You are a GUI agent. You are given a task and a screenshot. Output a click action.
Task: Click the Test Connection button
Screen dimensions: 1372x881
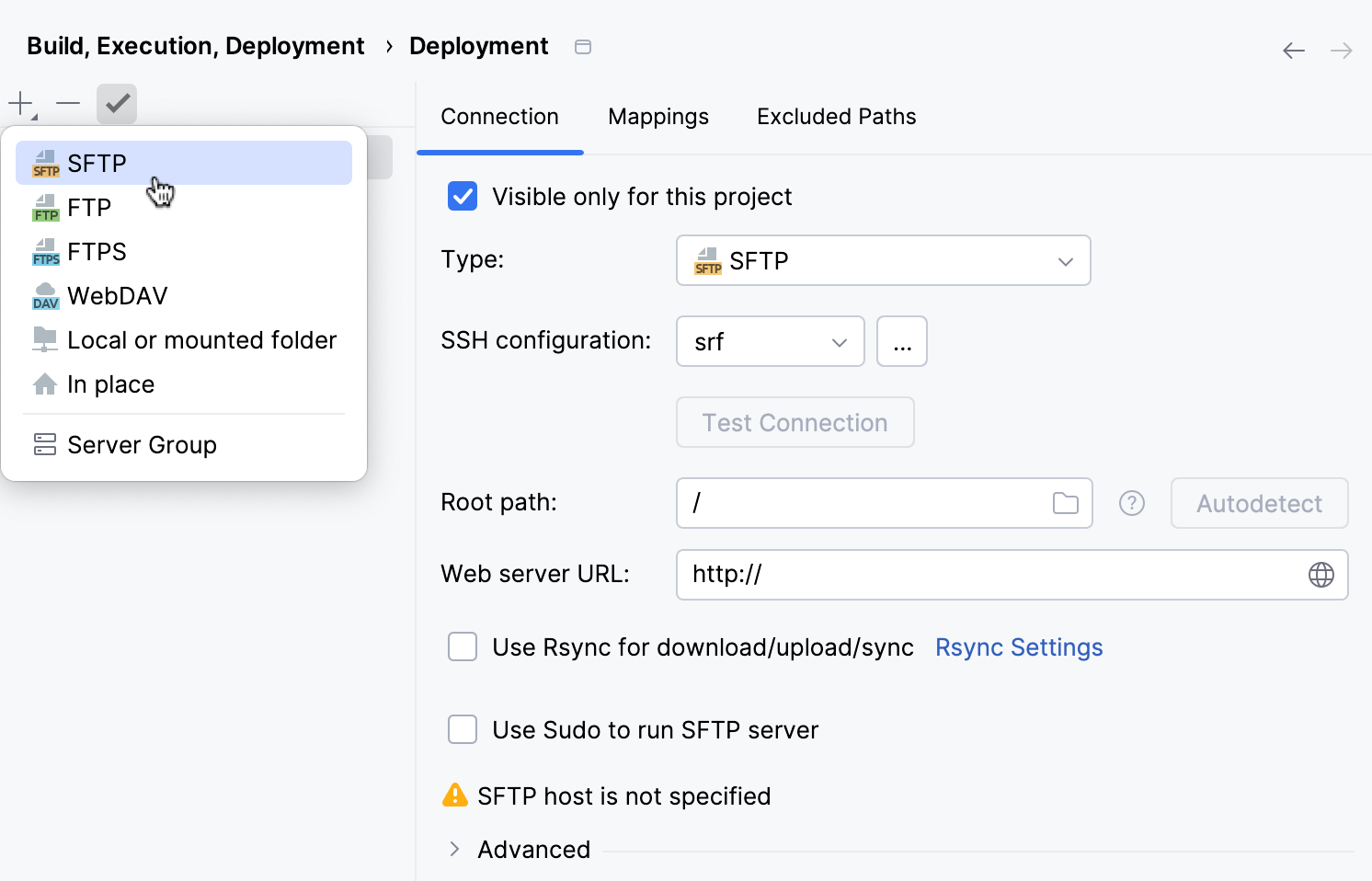[795, 422]
